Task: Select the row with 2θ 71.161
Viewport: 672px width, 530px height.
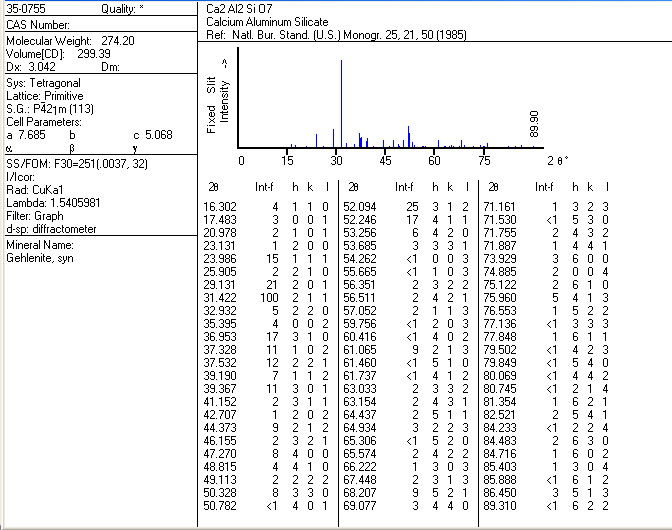Action: click(x=546, y=207)
